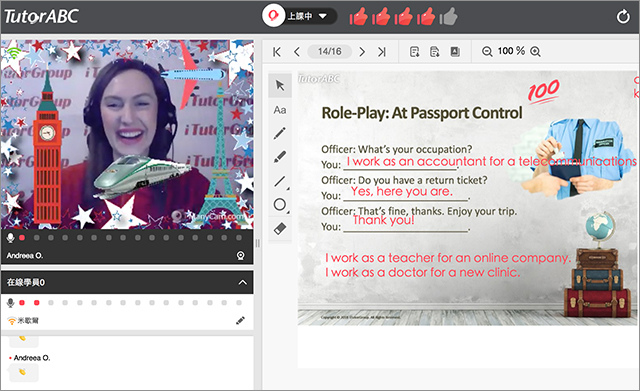Click the third book page icon
The width and height of the screenshot is (640, 391).
[x=455, y=52]
